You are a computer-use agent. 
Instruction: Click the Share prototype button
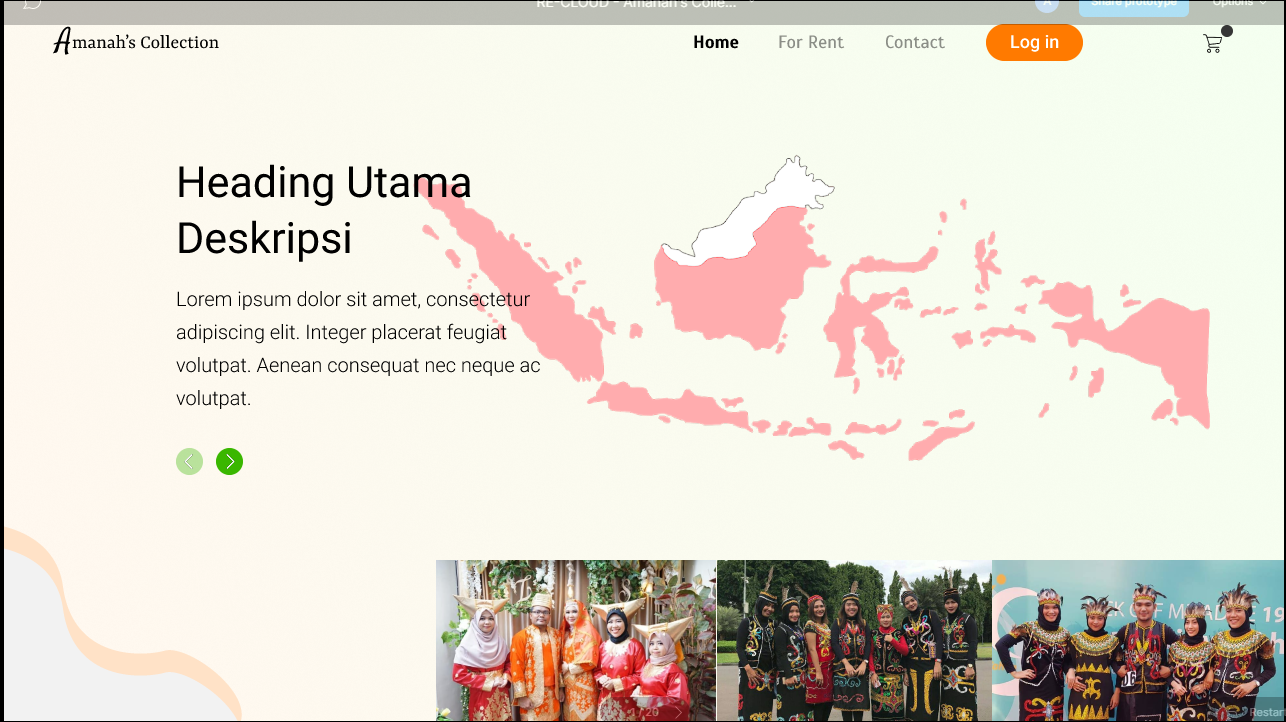click(1133, 5)
